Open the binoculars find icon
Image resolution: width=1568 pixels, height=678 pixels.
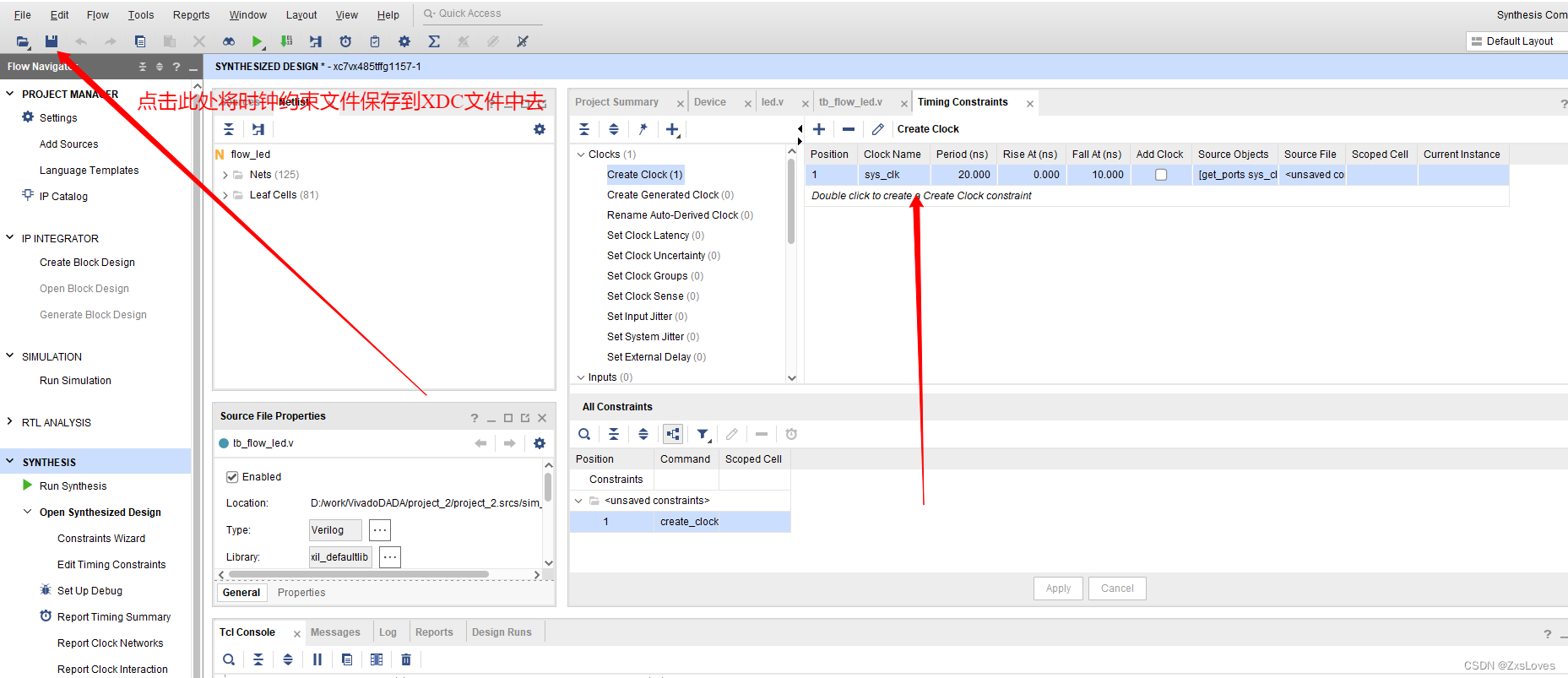click(x=229, y=41)
